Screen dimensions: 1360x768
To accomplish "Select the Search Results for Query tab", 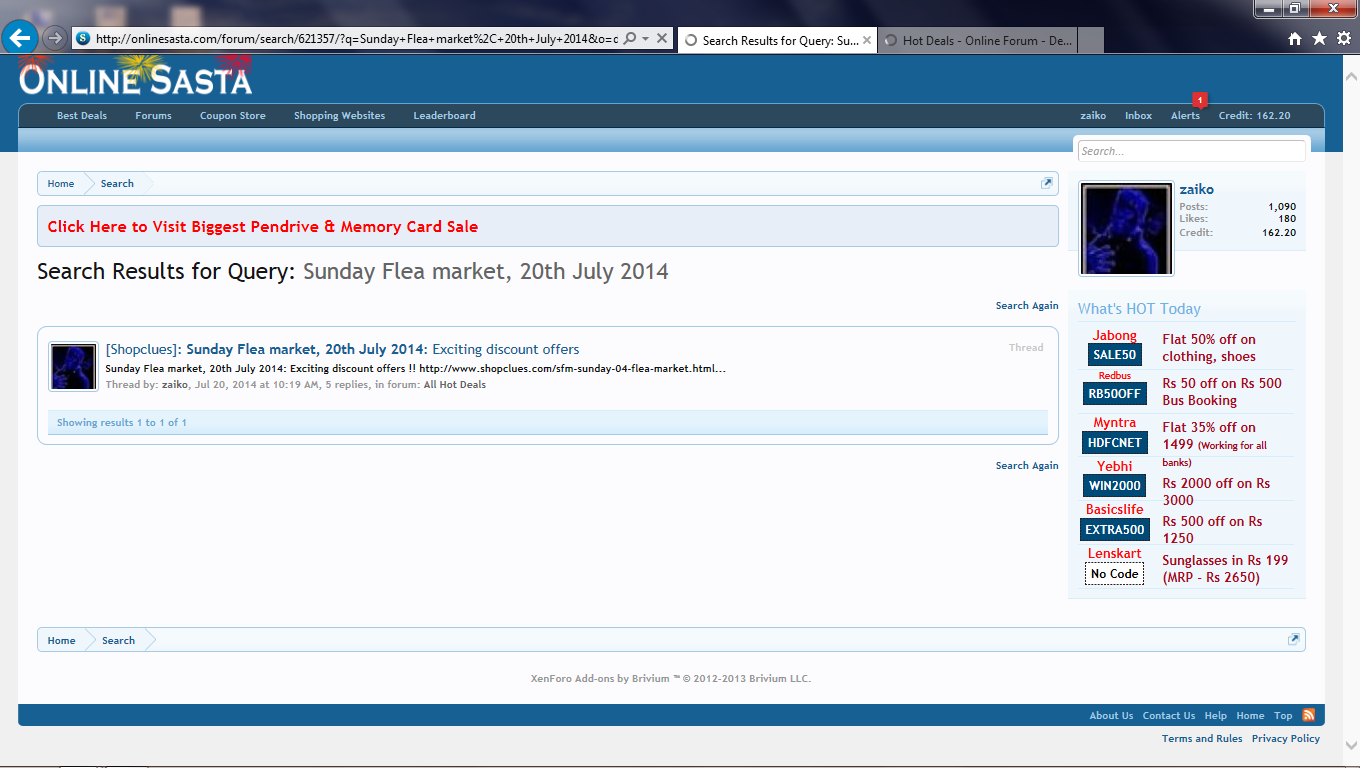I will click(777, 40).
